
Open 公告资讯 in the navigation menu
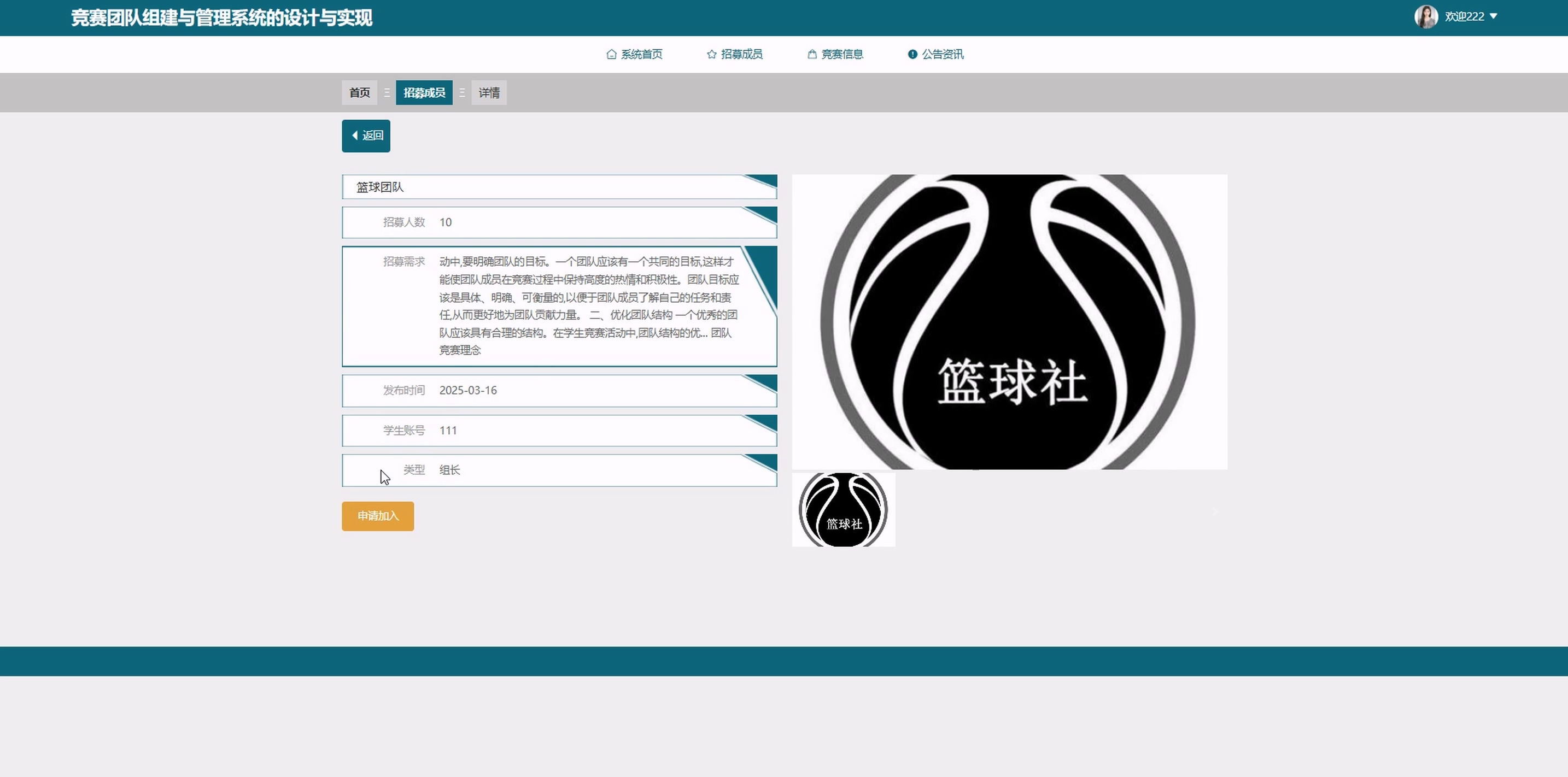pos(942,54)
